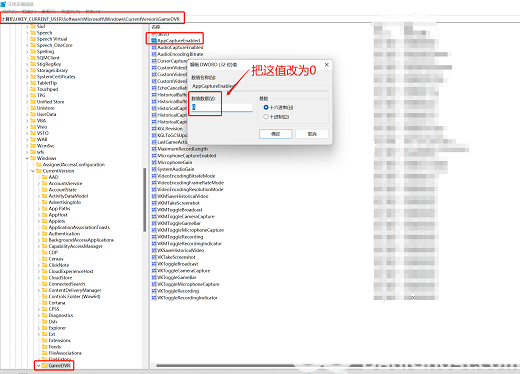Click the value name field showing AppCaptureEnabled
Screen dimensions: 520x374
pyautogui.click(x=260, y=86)
